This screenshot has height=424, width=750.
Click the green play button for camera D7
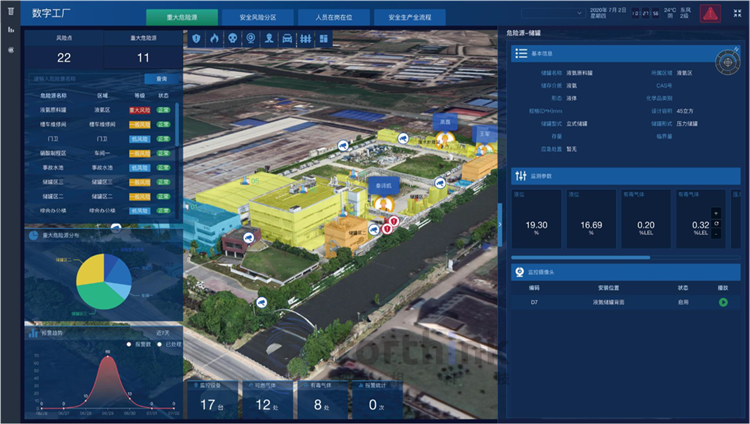(x=721, y=301)
